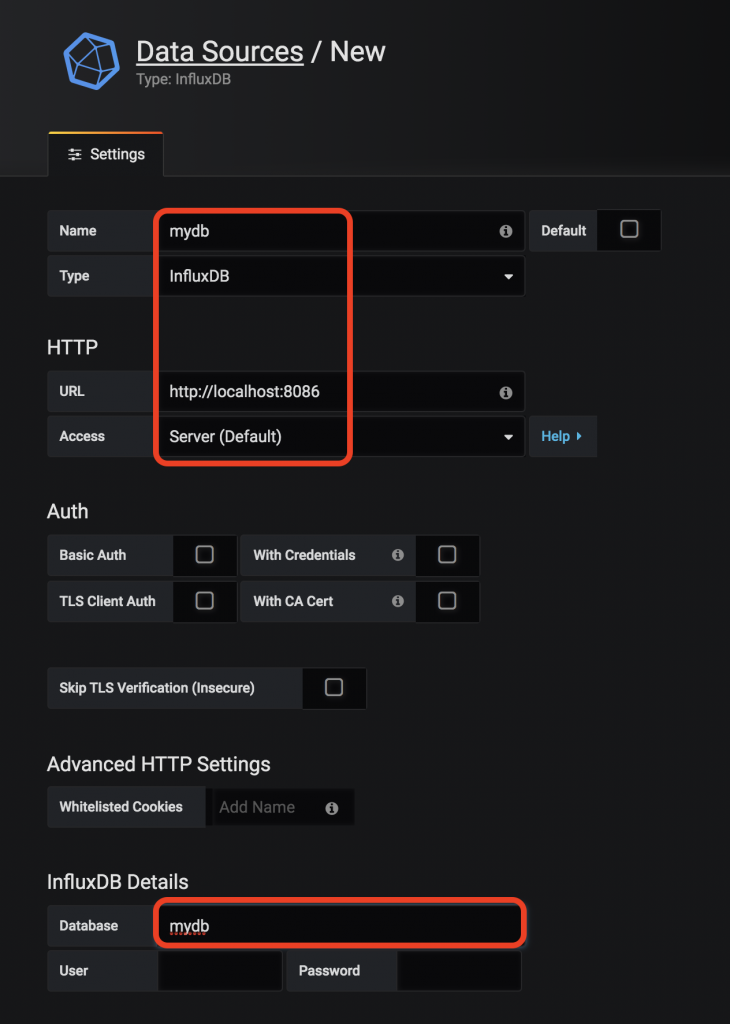Enable the TLS Client Auth checkbox
This screenshot has width=730, height=1024.
coord(204,601)
